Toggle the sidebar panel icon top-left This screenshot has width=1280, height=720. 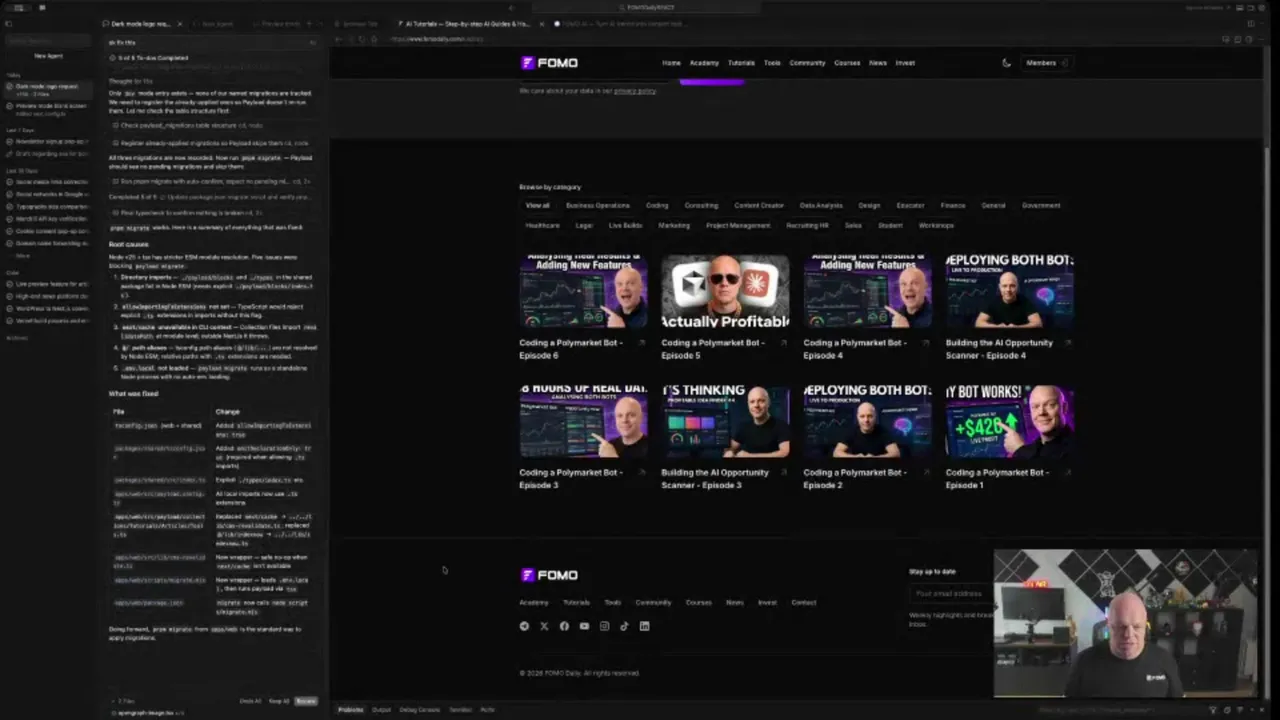tap(9, 23)
